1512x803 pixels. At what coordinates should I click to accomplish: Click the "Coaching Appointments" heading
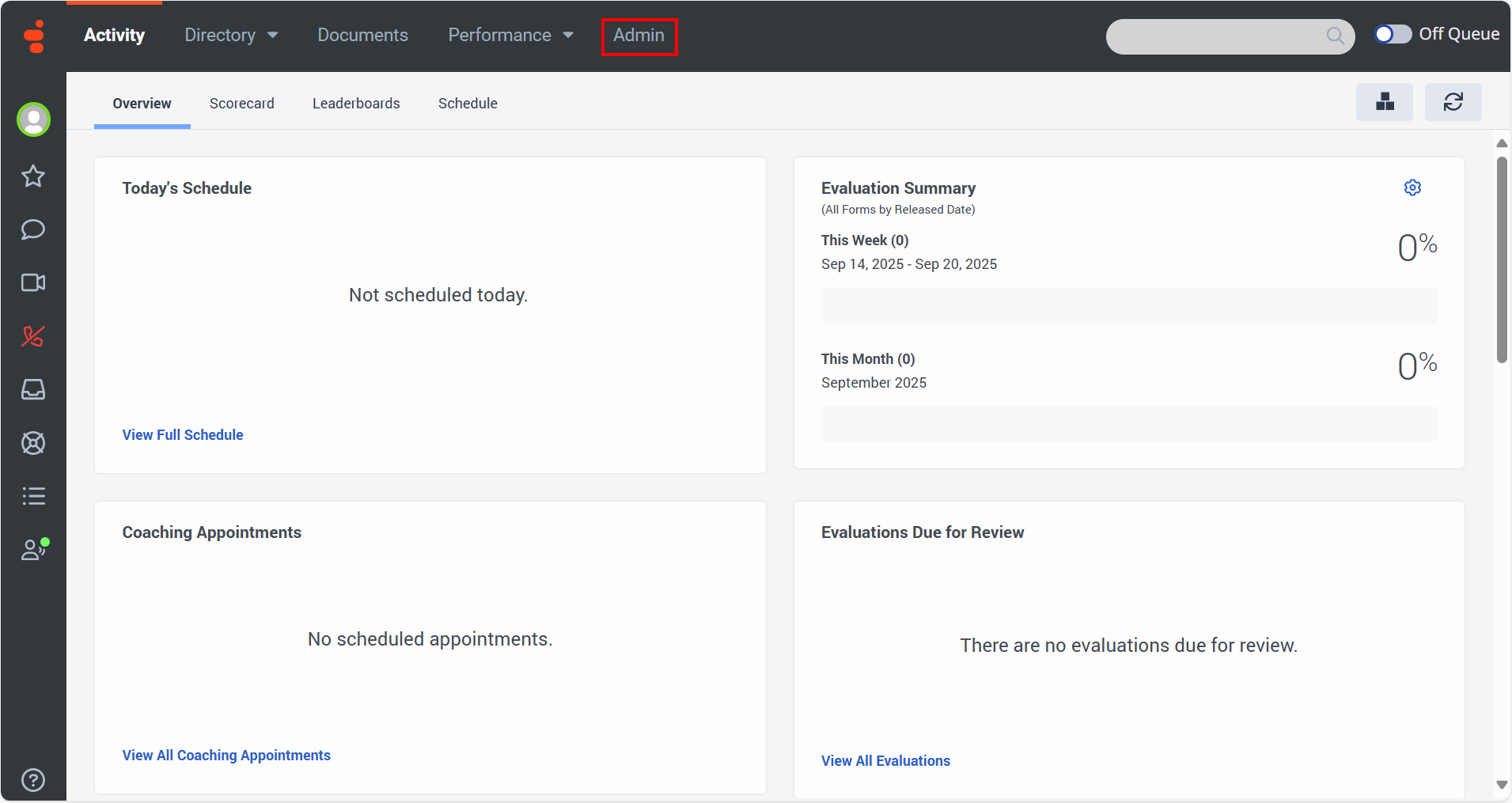coord(212,532)
